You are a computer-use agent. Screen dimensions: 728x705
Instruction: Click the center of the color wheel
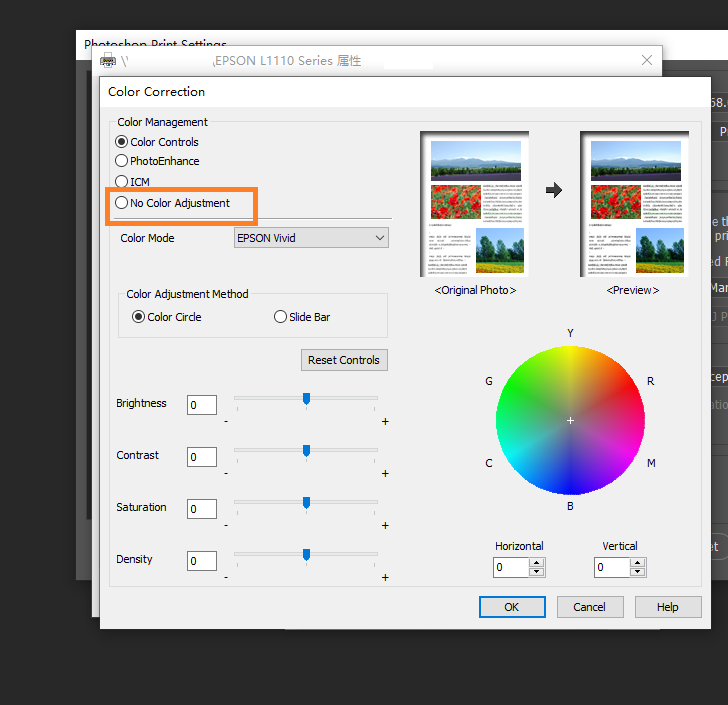(570, 420)
